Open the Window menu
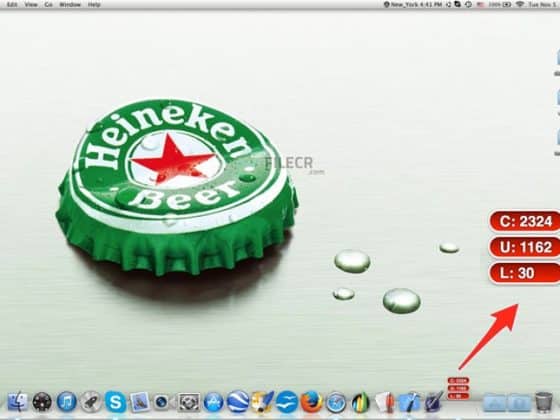This screenshot has width=560, height=420. click(x=70, y=5)
